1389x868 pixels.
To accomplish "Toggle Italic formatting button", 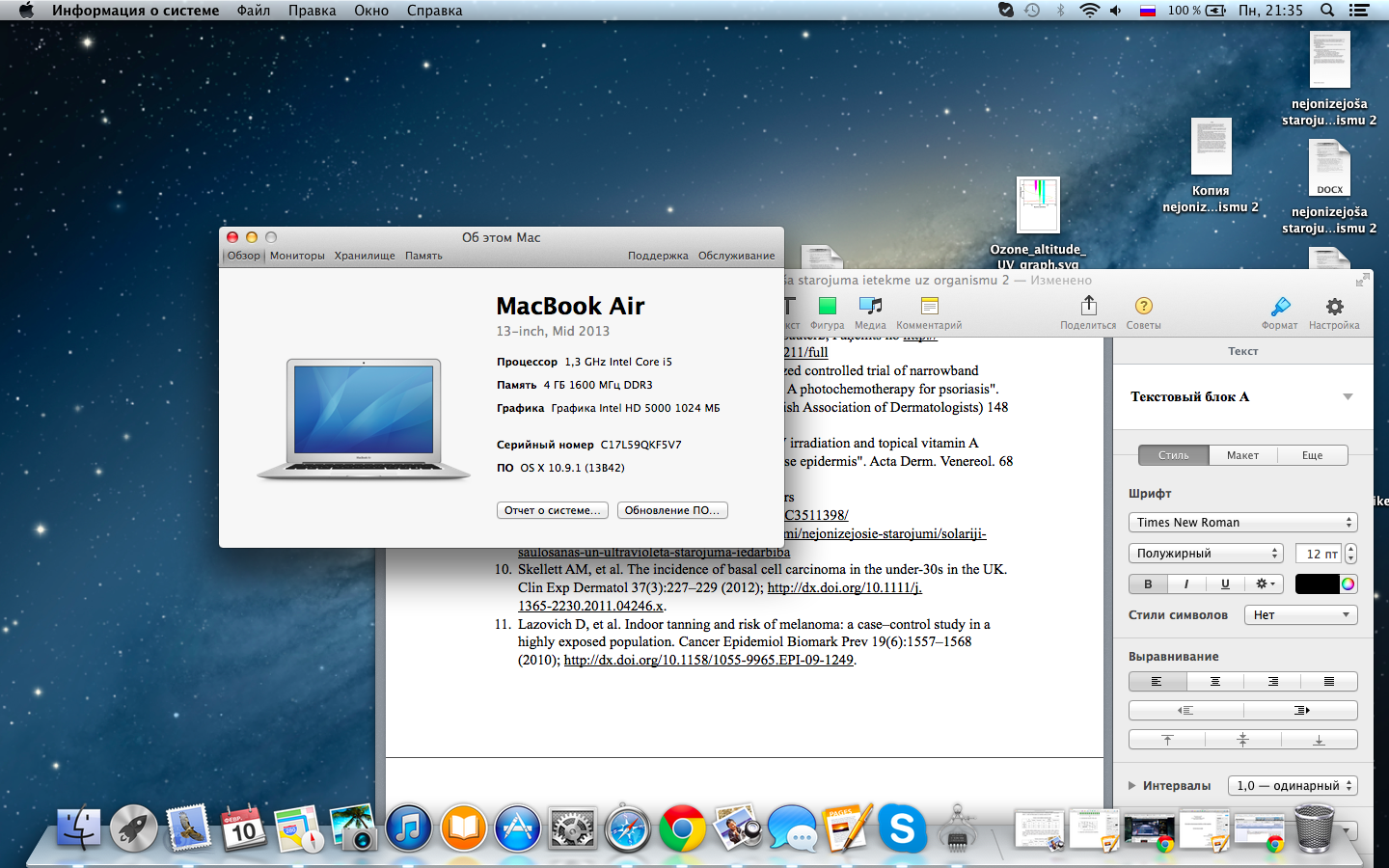I will point(1186,583).
